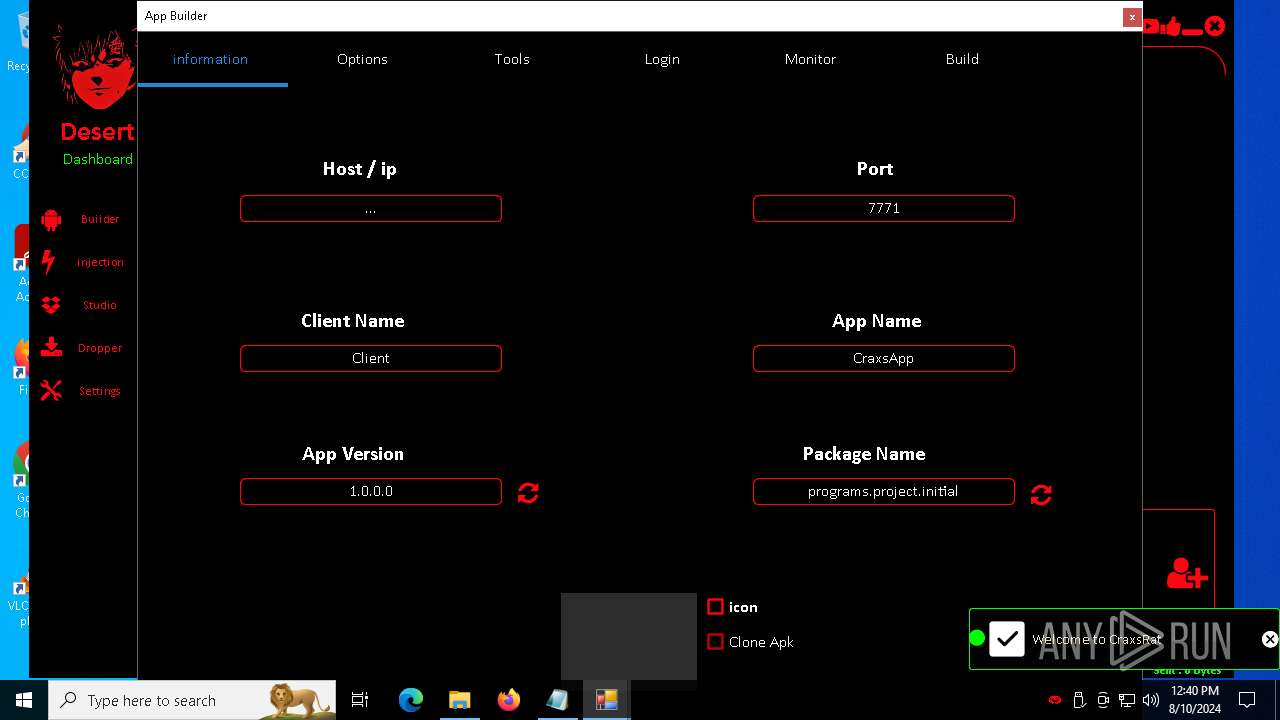1280x720 pixels.
Task: Click the volume tray icon
Action: click(x=1150, y=700)
